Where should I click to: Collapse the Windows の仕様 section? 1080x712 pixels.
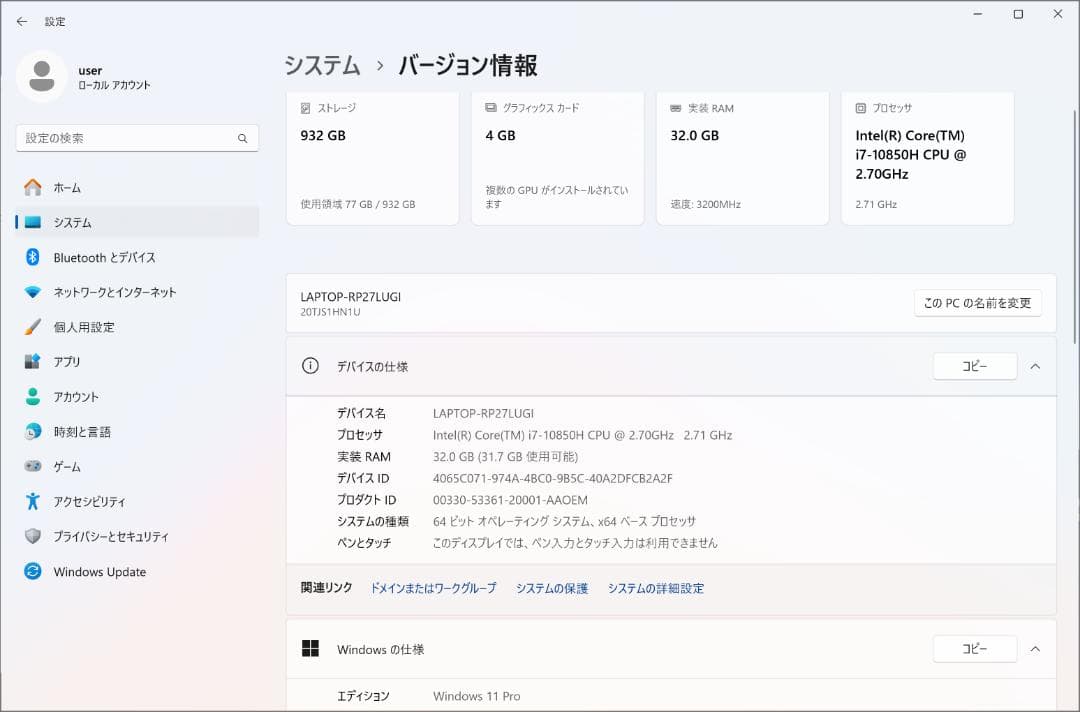(1036, 648)
